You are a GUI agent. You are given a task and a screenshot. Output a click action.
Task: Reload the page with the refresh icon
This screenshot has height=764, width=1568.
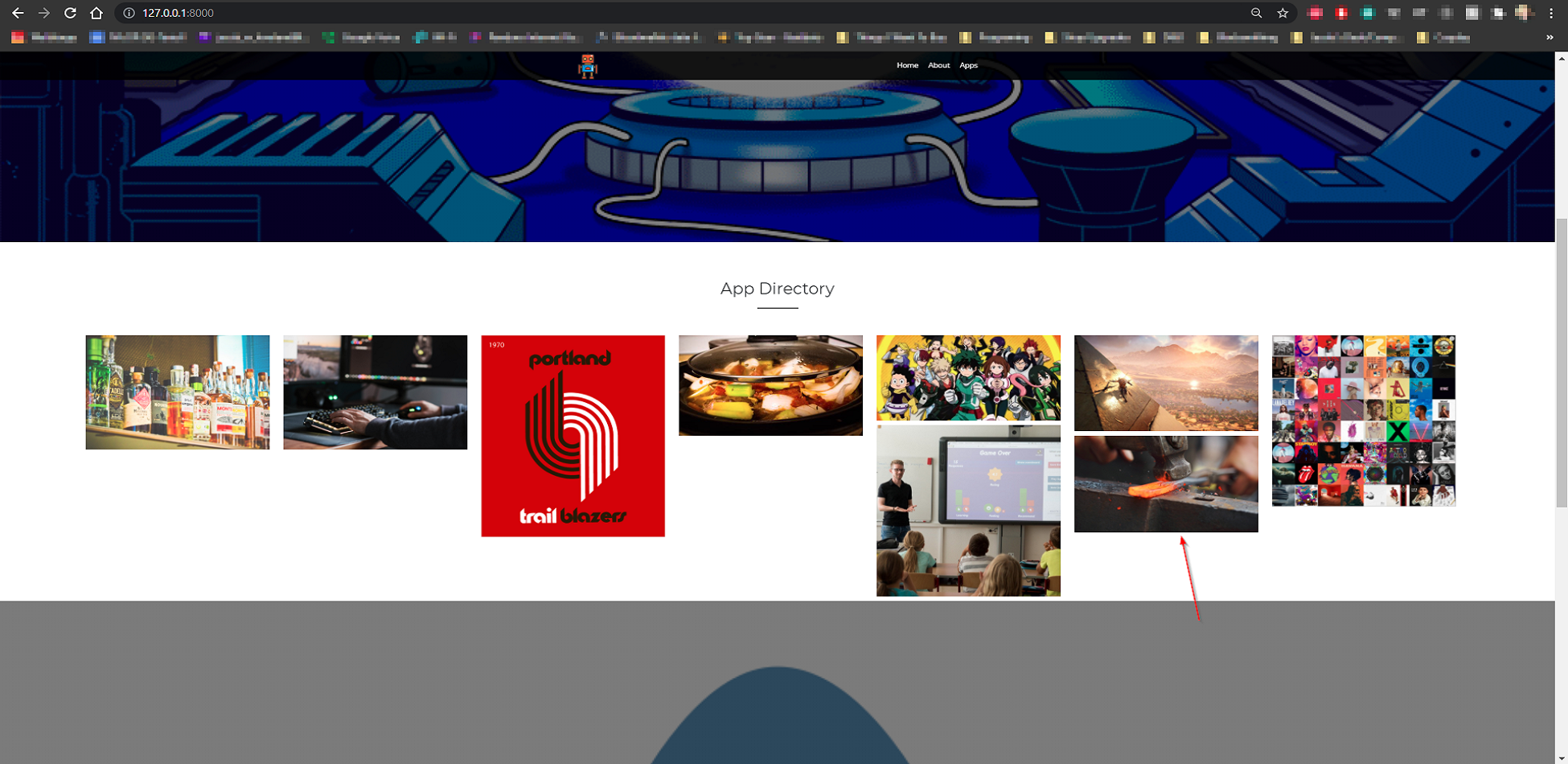[x=71, y=13]
